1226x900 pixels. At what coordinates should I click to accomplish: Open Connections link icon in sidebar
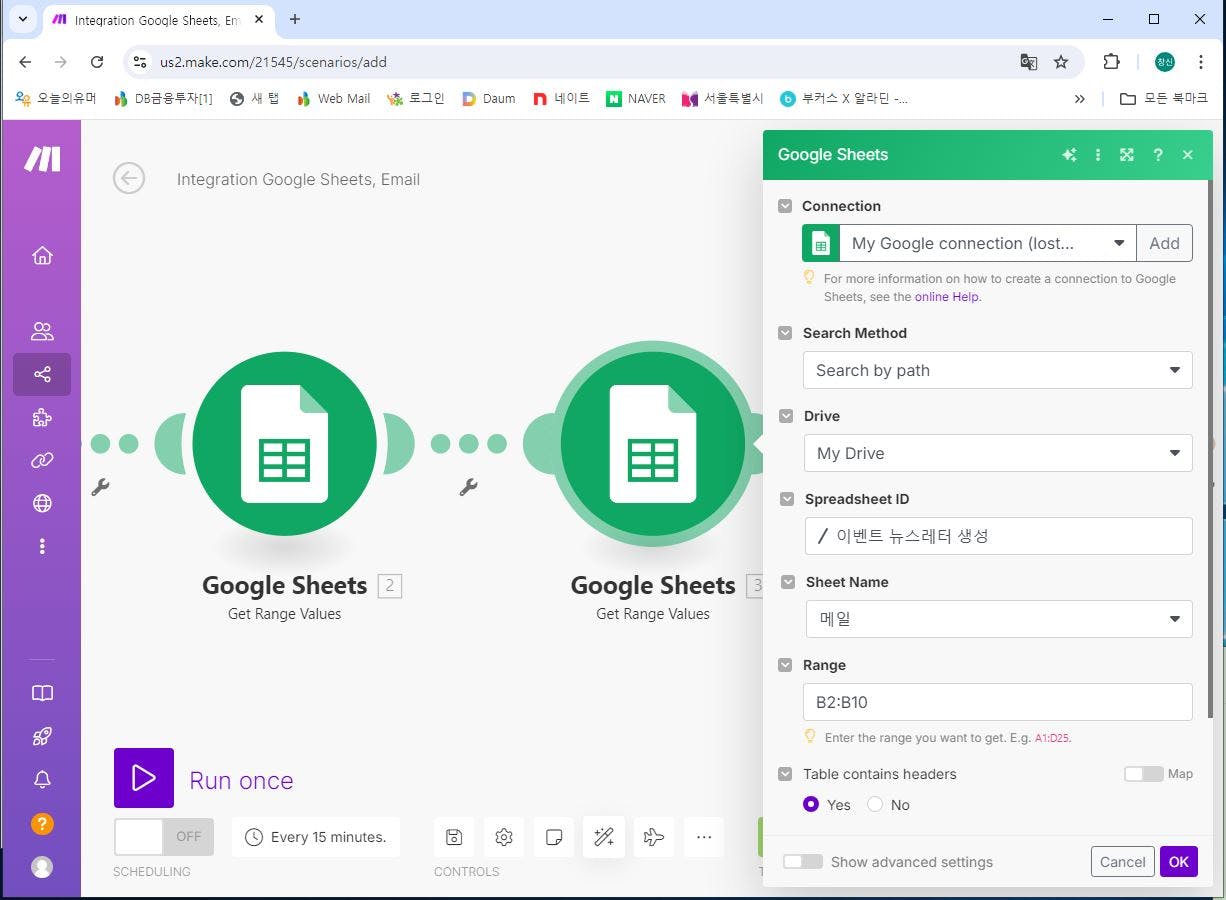[42, 460]
